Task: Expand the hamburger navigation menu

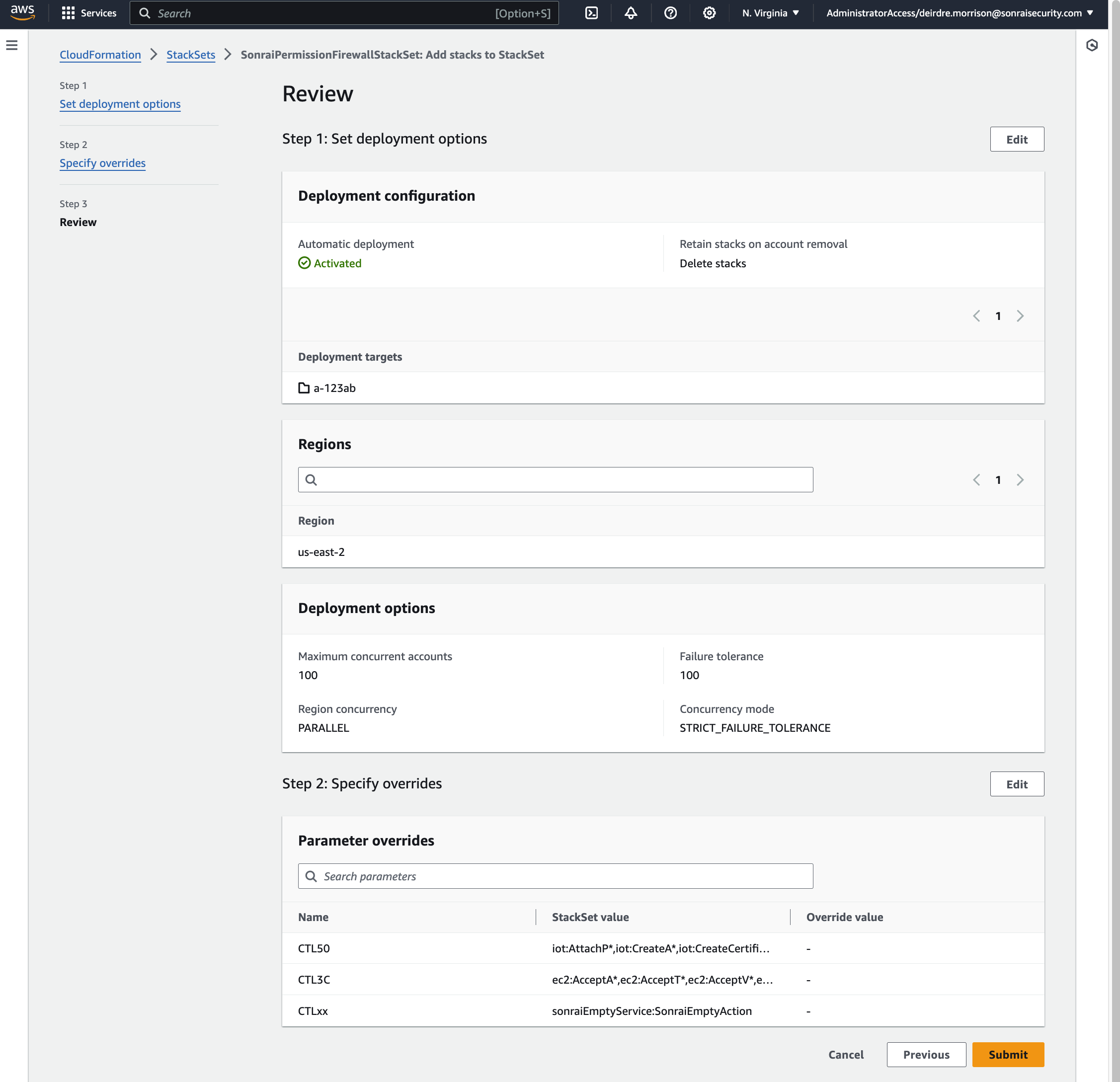Action: tap(12, 45)
